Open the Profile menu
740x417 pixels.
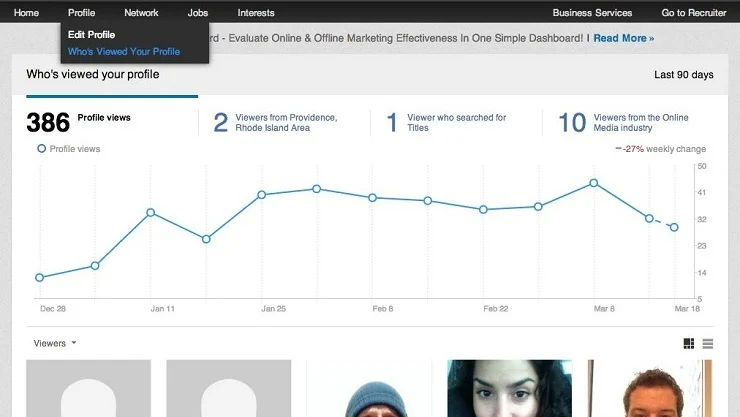(x=81, y=13)
